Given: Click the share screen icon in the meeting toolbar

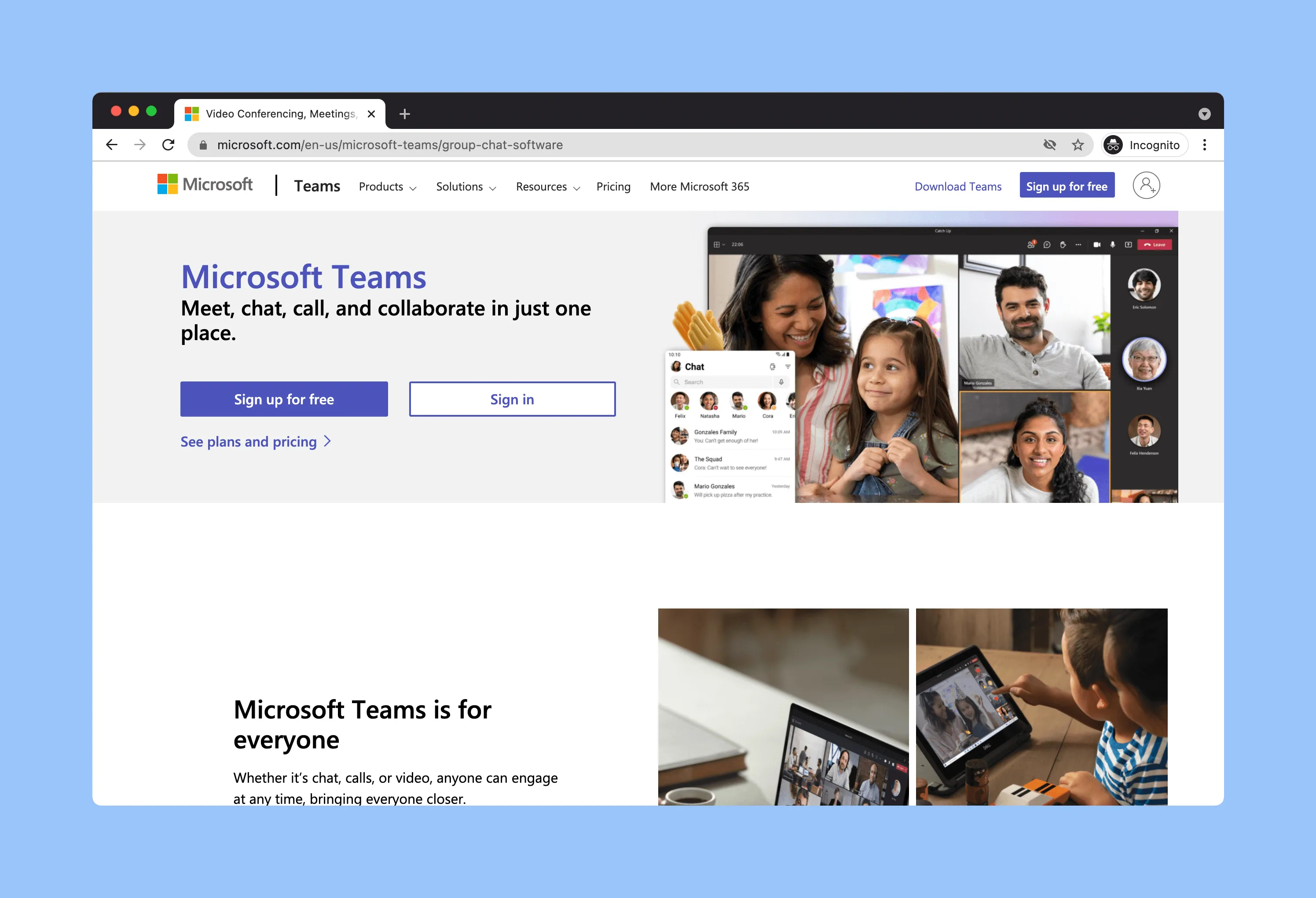Looking at the screenshot, I should coord(1128,245).
